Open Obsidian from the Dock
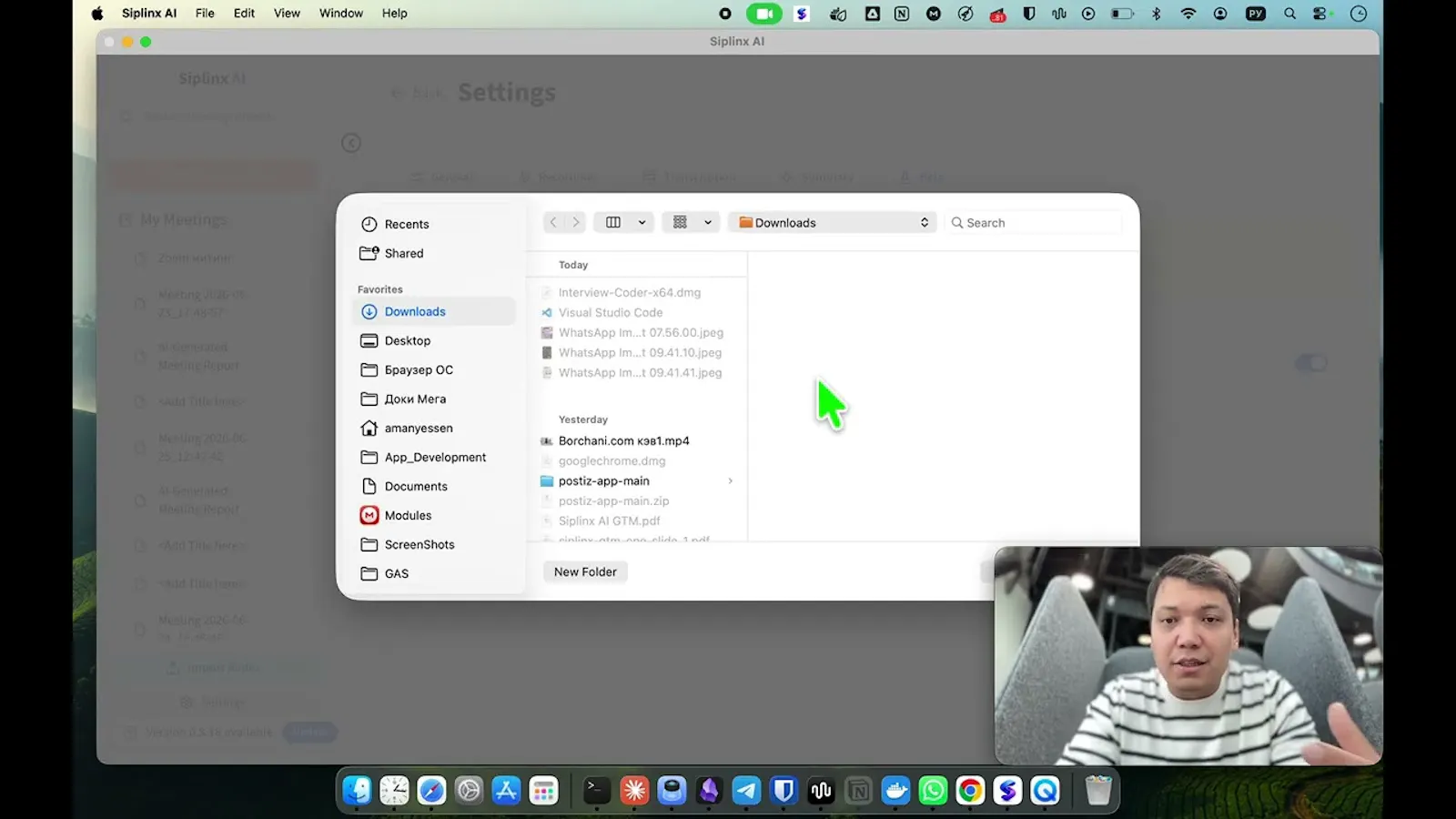 pyautogui.click(x=709, y=790)
